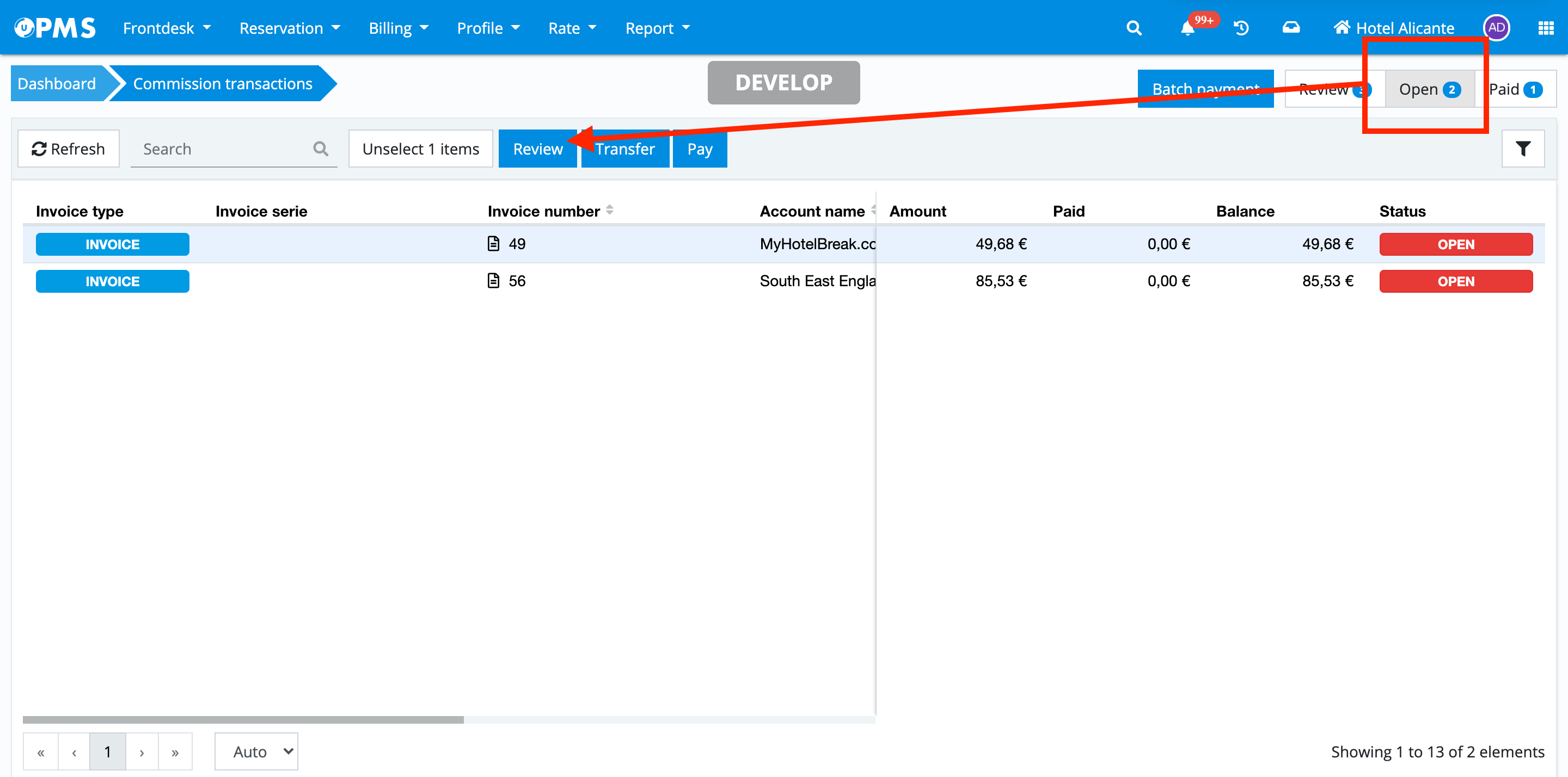Sort by Invoice number column arrows
Viewport: 1568px width, 777px height.
[x=609, y=211]
